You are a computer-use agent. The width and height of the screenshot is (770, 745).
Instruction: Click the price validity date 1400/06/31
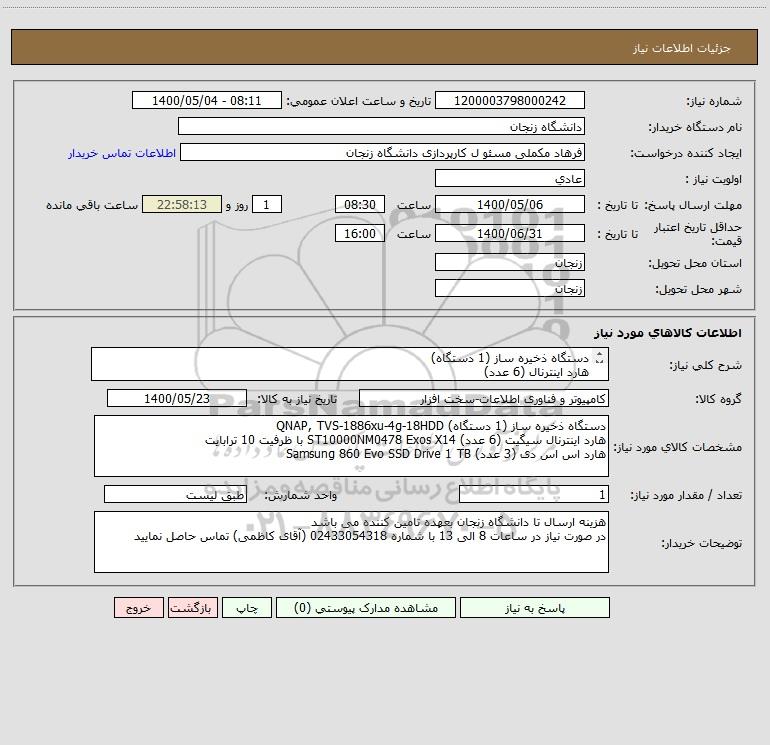510,233
